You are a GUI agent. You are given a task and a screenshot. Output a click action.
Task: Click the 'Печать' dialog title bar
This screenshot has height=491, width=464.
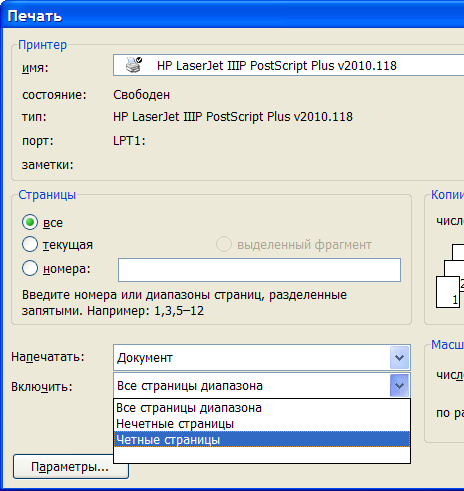pyautogui.click(x=232, y=15)
